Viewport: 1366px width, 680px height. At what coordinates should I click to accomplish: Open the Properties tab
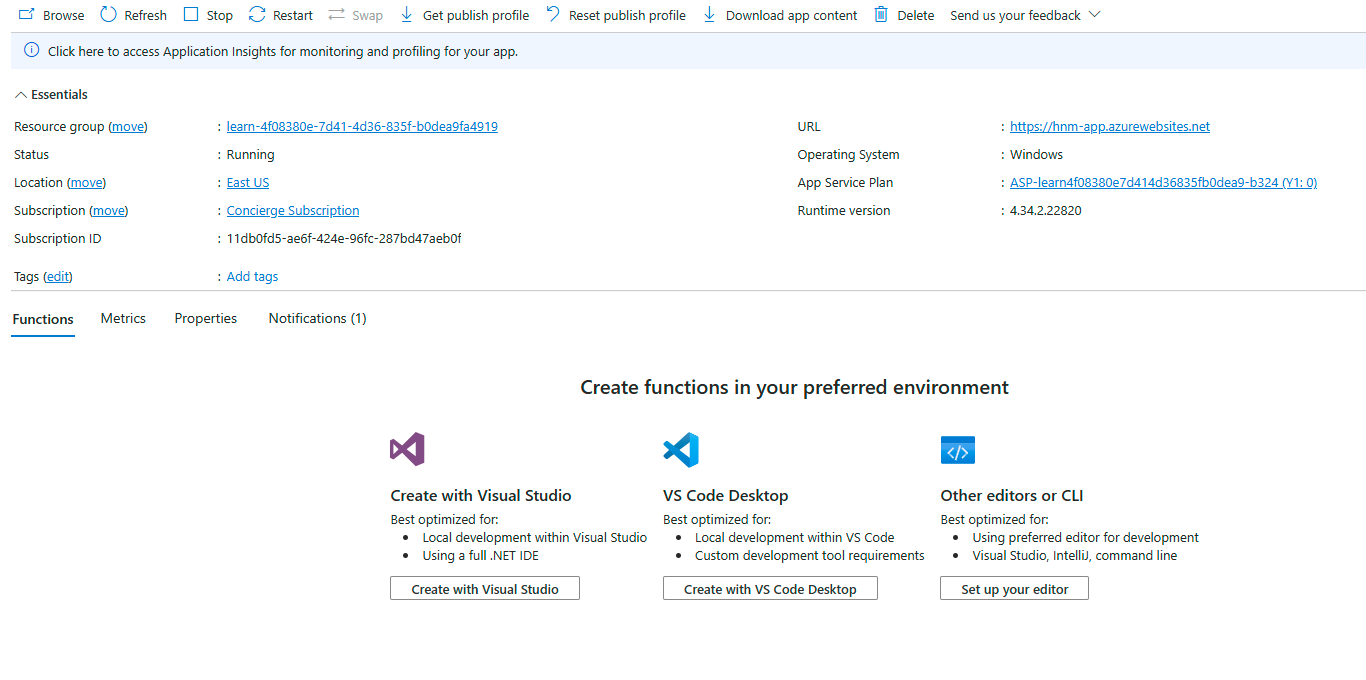point(206,318)
